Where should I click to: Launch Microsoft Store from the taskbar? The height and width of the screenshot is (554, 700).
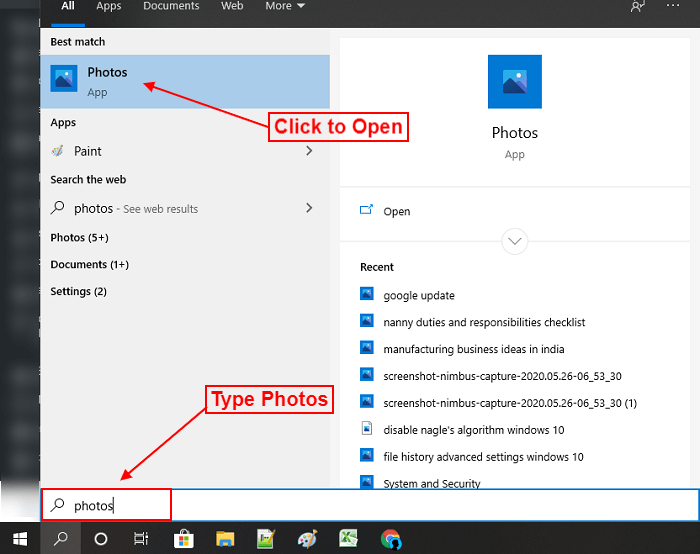coord(183,539)
